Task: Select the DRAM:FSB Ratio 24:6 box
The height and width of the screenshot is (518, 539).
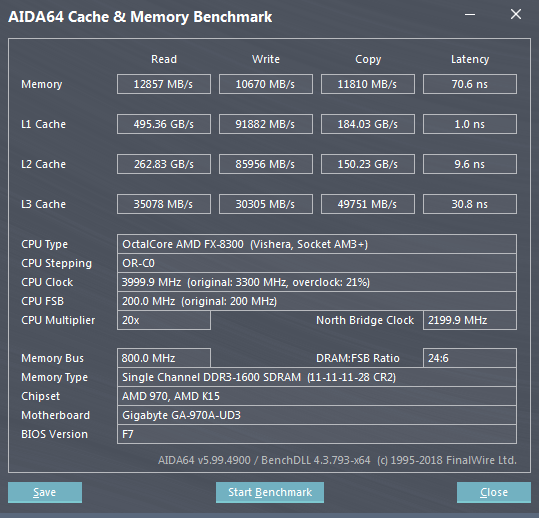Action: tap(470, 358)
